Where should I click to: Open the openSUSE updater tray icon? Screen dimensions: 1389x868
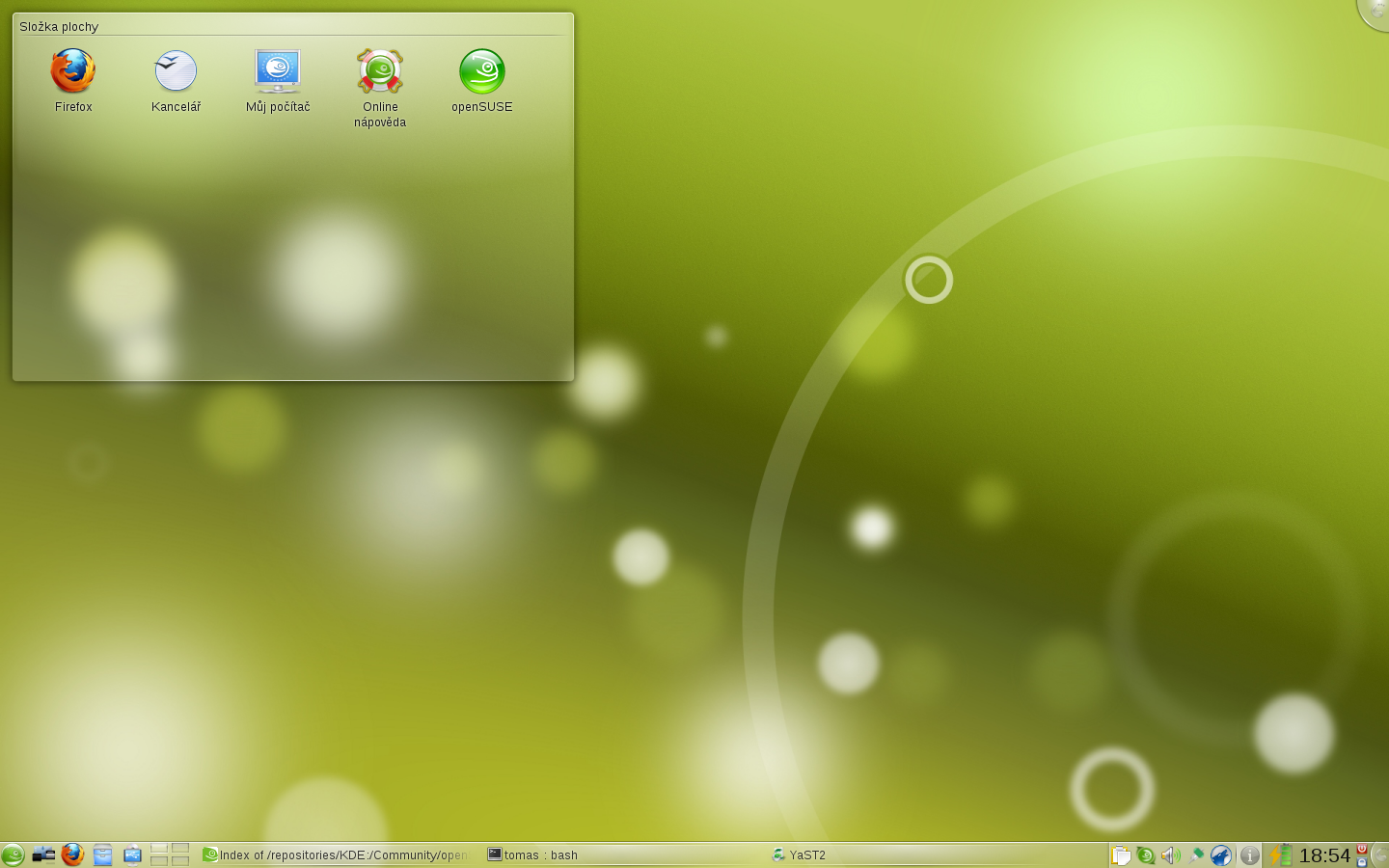coord(1145,855)
